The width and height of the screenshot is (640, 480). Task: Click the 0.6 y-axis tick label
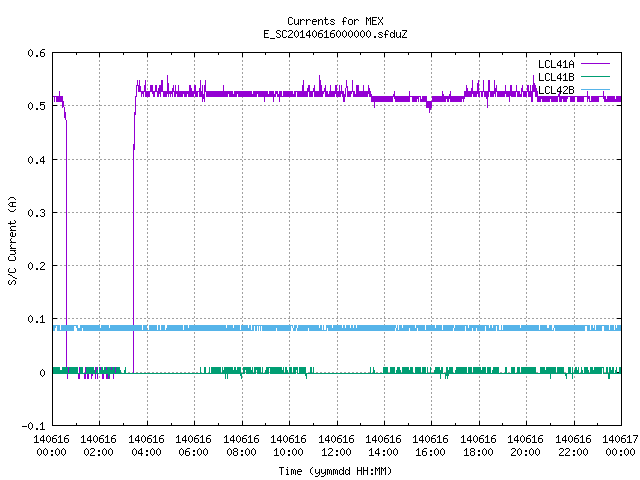pos(36,53)
